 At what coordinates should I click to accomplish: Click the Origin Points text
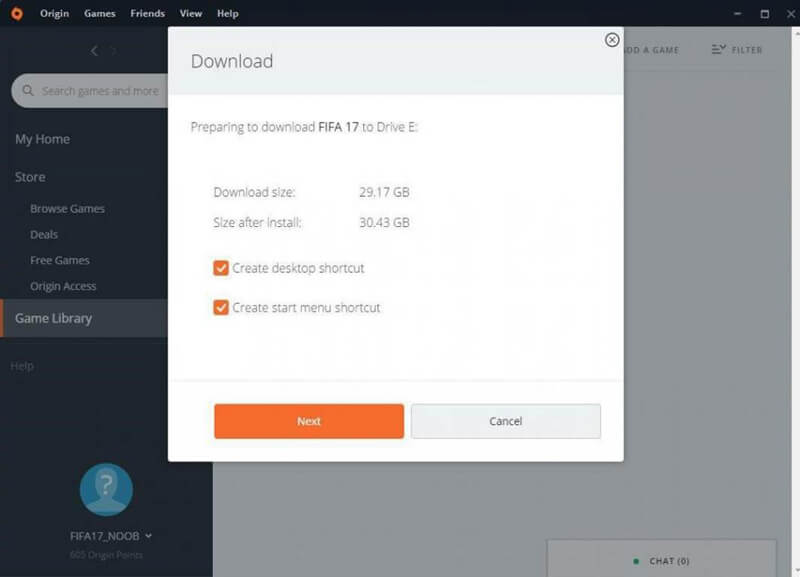coord(106,555)
